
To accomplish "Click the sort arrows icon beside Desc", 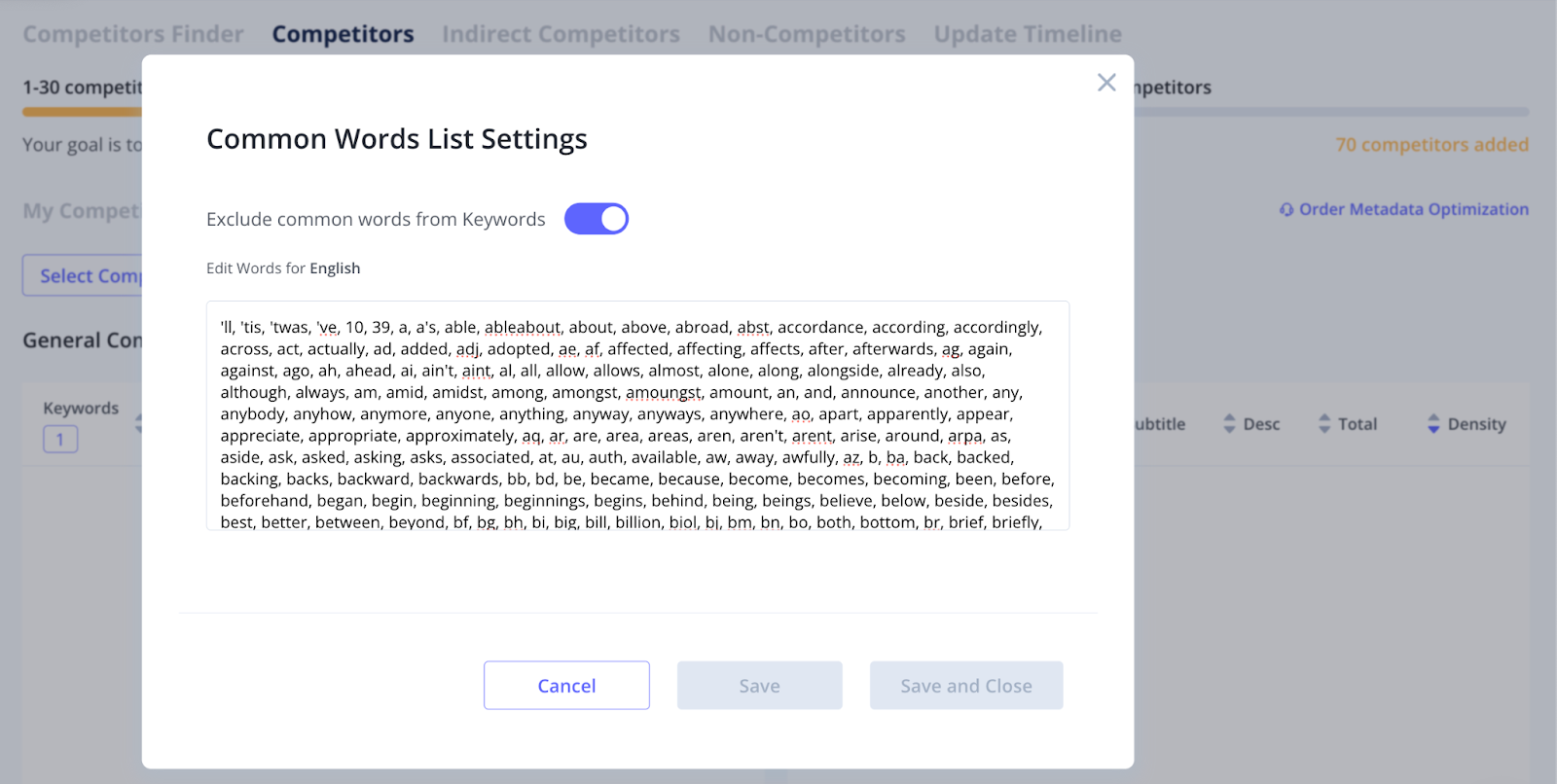I will [1229, 424].
